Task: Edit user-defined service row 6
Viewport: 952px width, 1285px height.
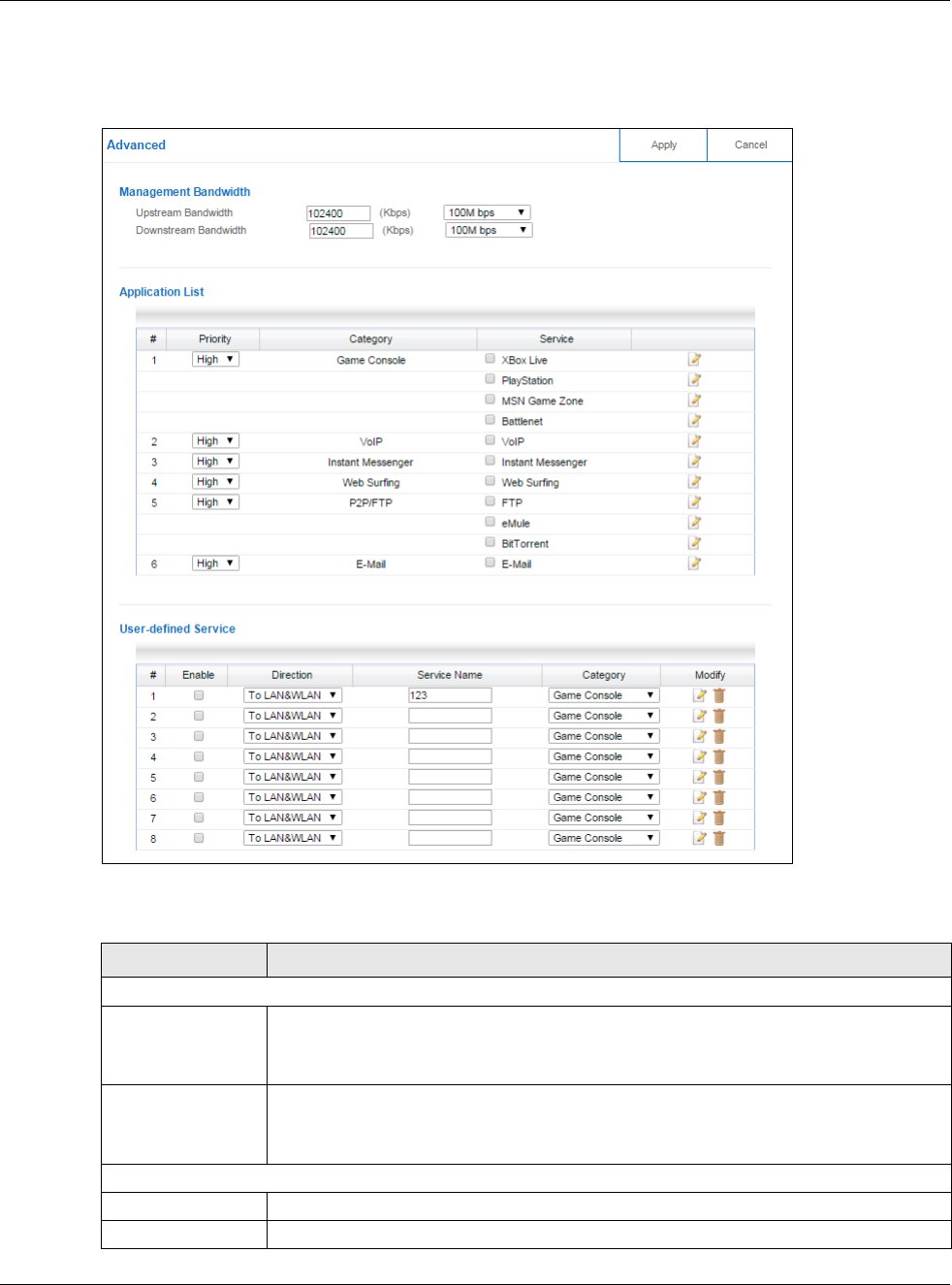Action: (x=700, y=797)
